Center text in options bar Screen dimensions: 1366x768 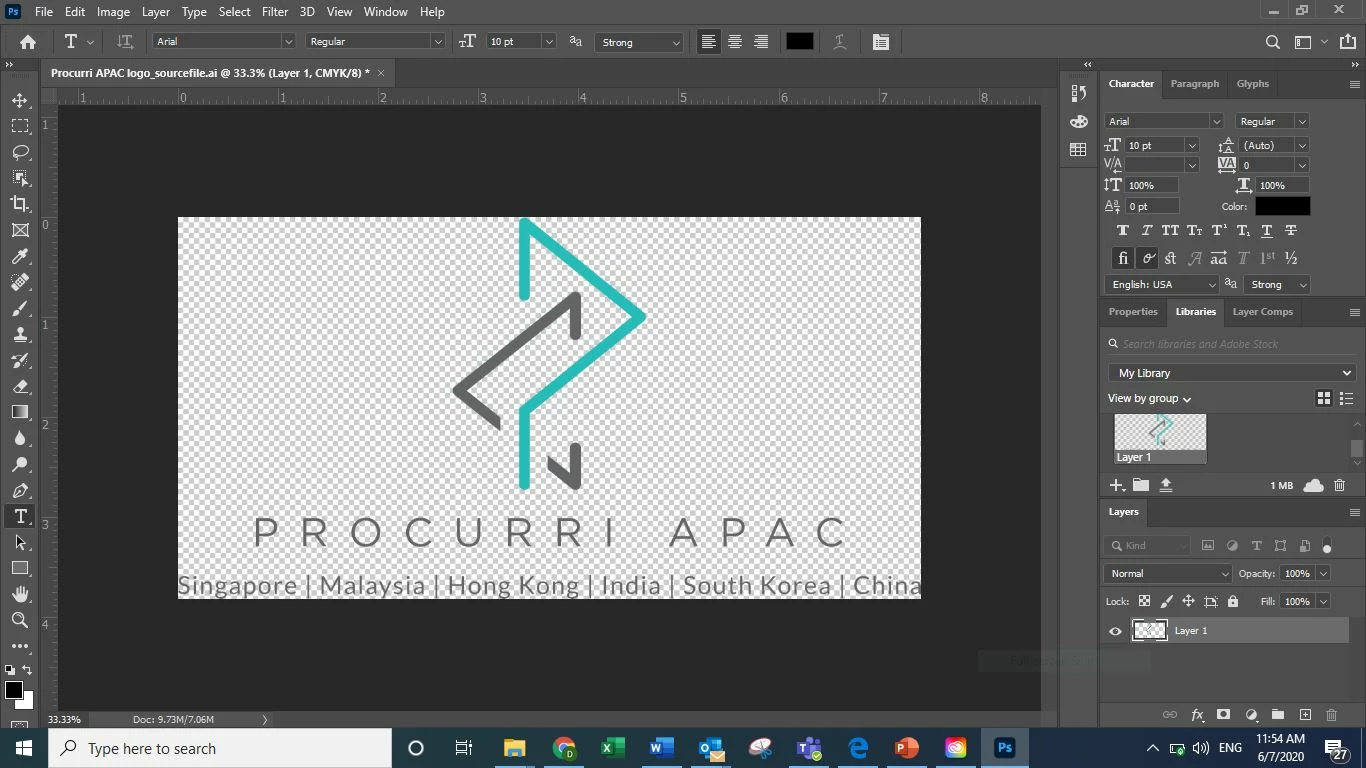coord(734,42)
